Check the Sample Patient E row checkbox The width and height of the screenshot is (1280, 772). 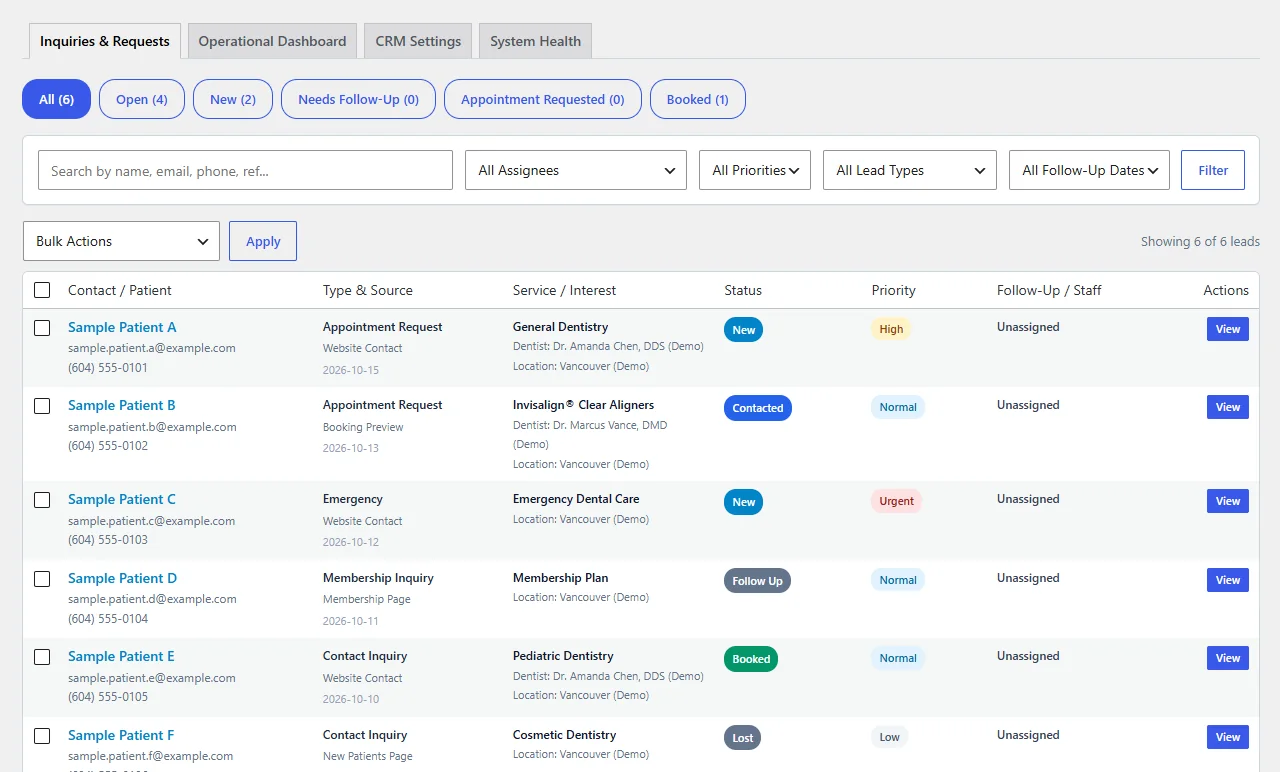[42, 657]
